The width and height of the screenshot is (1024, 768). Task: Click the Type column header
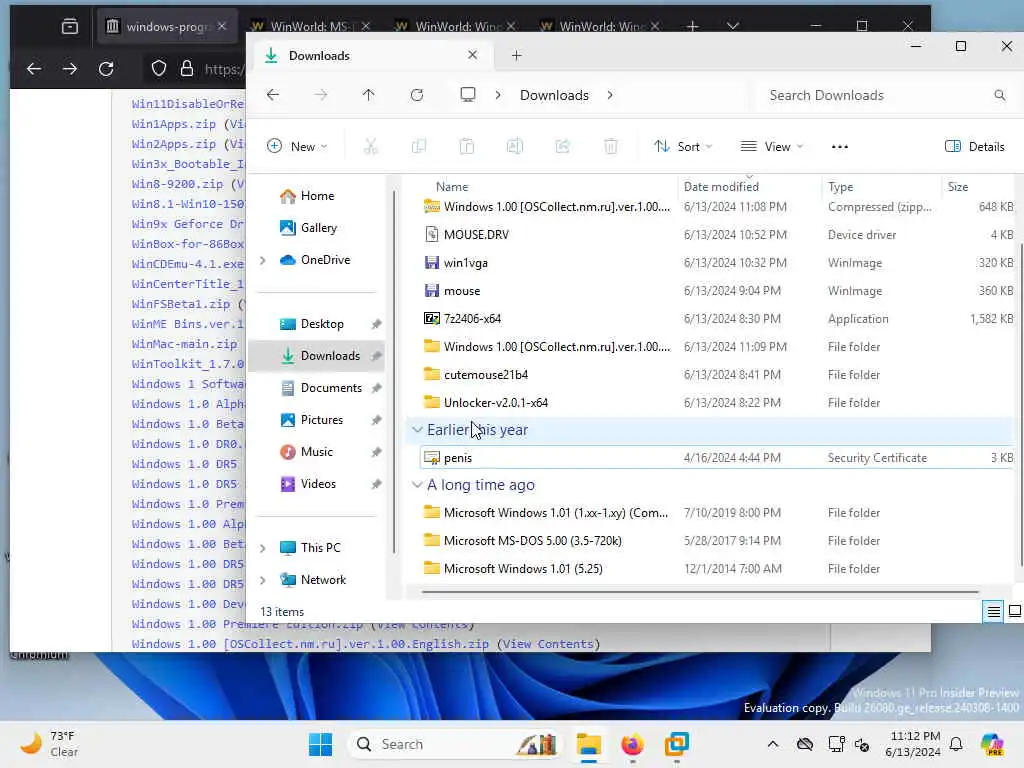tap(840, 187)
